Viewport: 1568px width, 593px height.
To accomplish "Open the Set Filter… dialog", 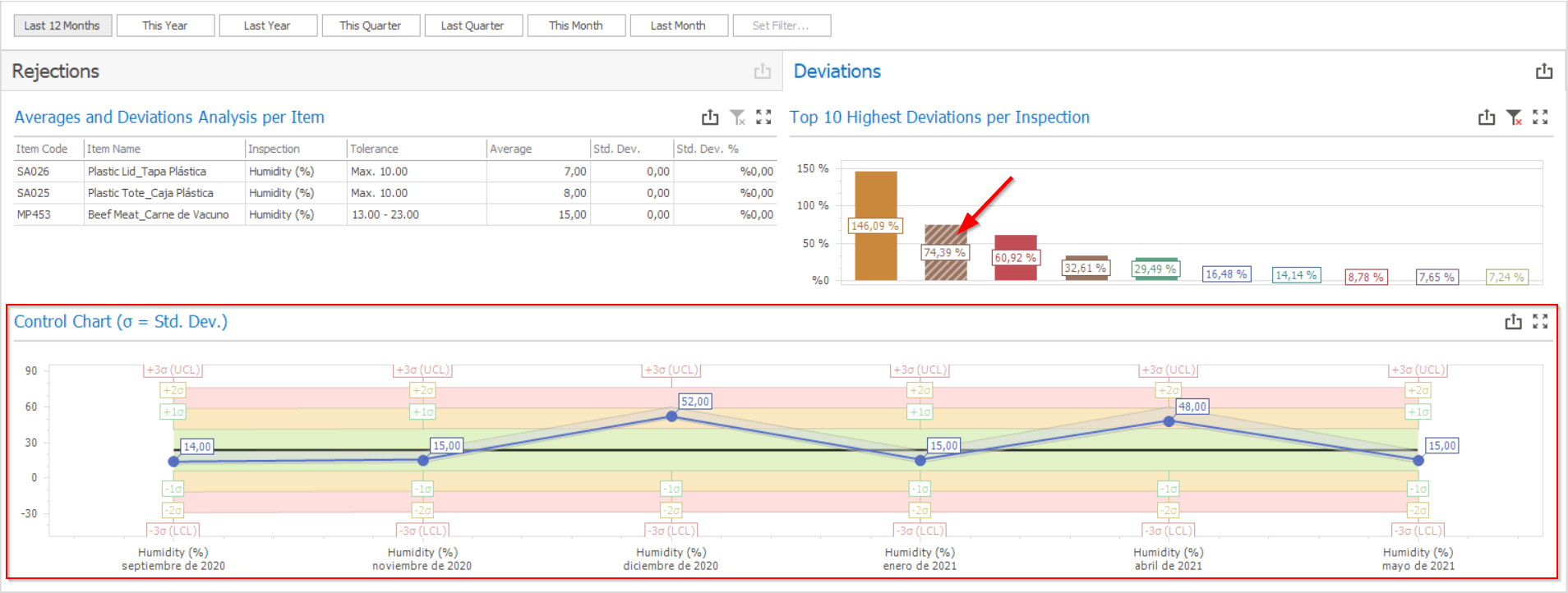I will pos(781,25).
